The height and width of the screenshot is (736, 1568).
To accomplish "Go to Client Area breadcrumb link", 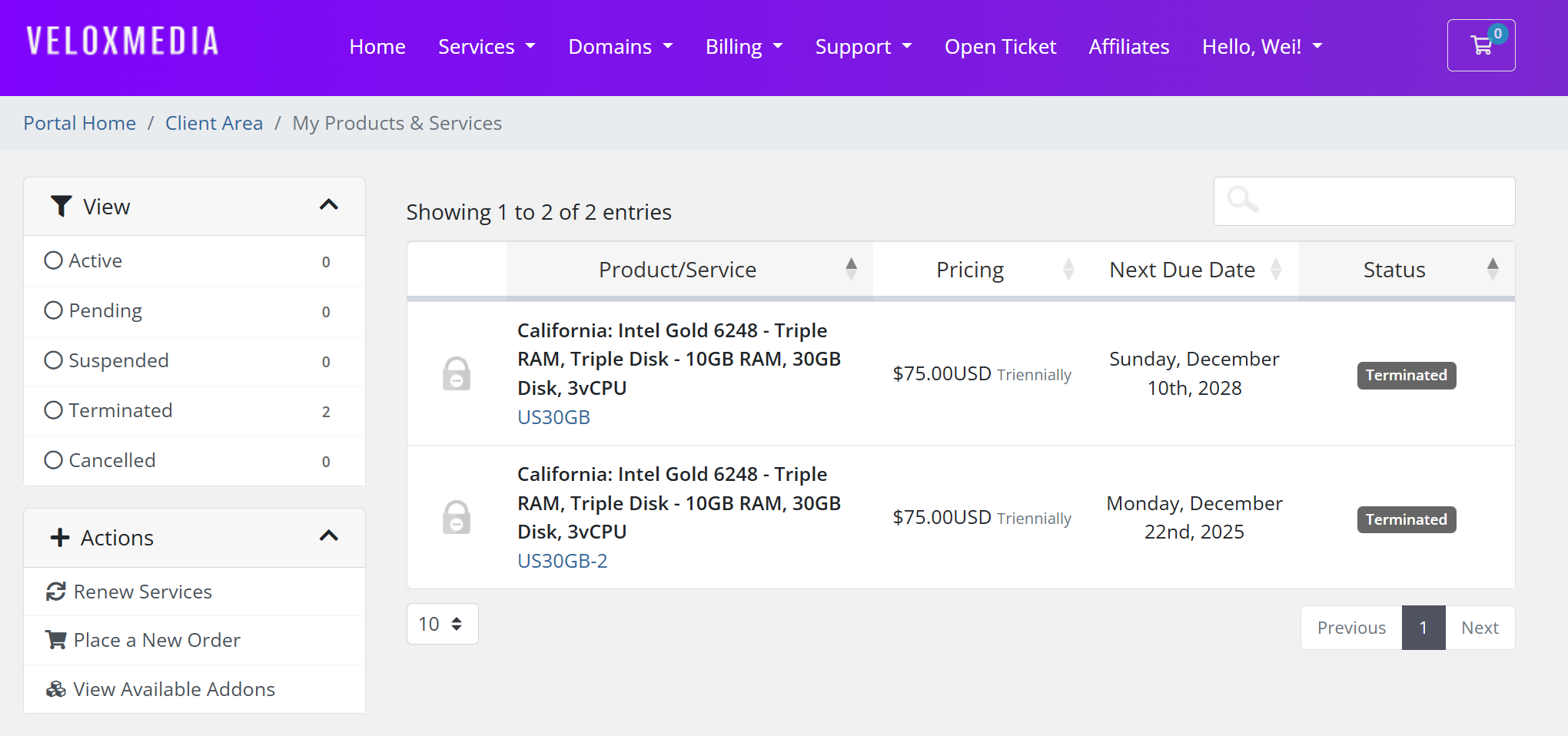I will (x=214, y=123).
